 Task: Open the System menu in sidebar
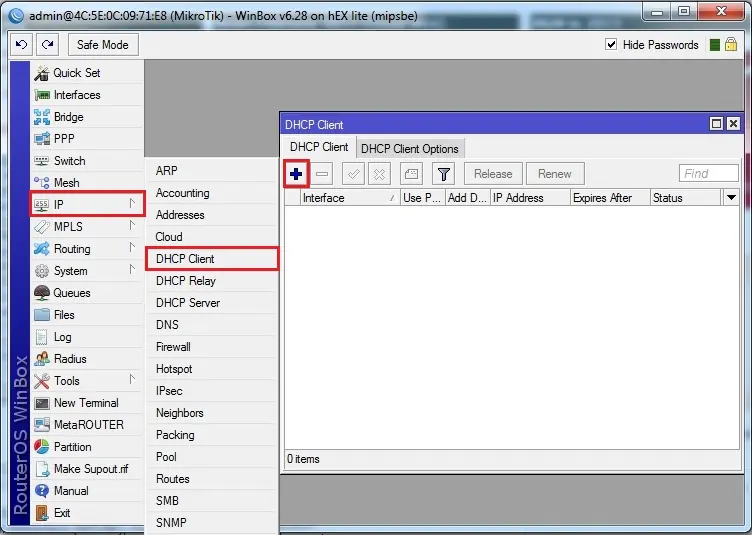(88, 271)
